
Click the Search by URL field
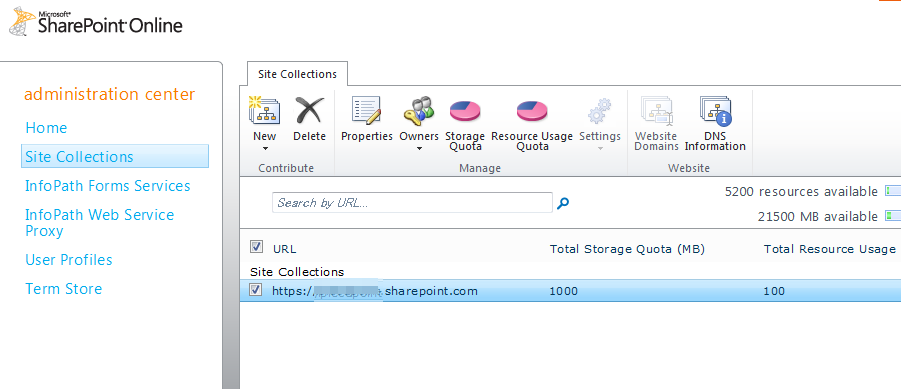point(412,202)
